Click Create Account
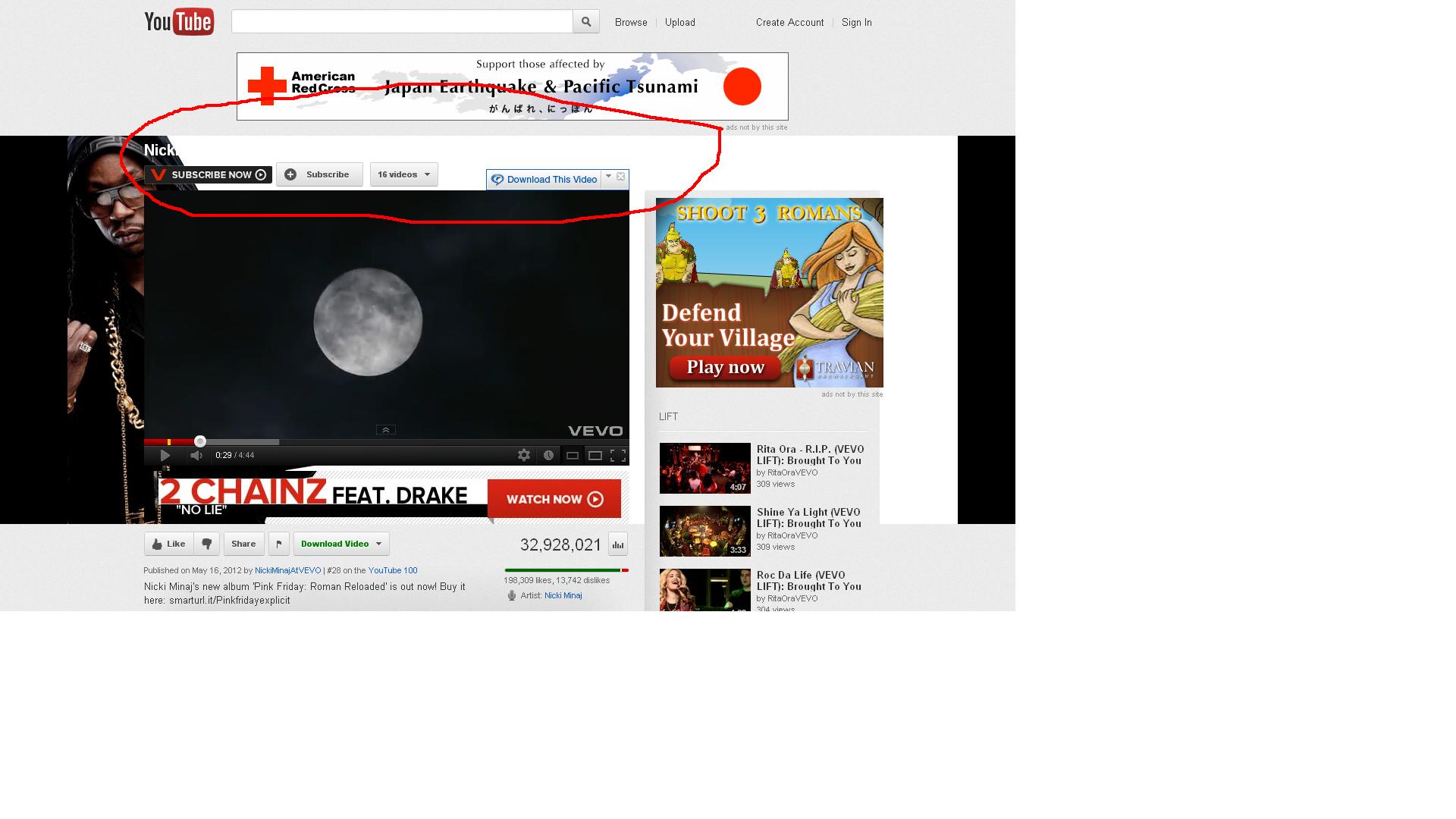This screenshot has width=1456, height=819. pyautogui.click(x=789, y=23)
